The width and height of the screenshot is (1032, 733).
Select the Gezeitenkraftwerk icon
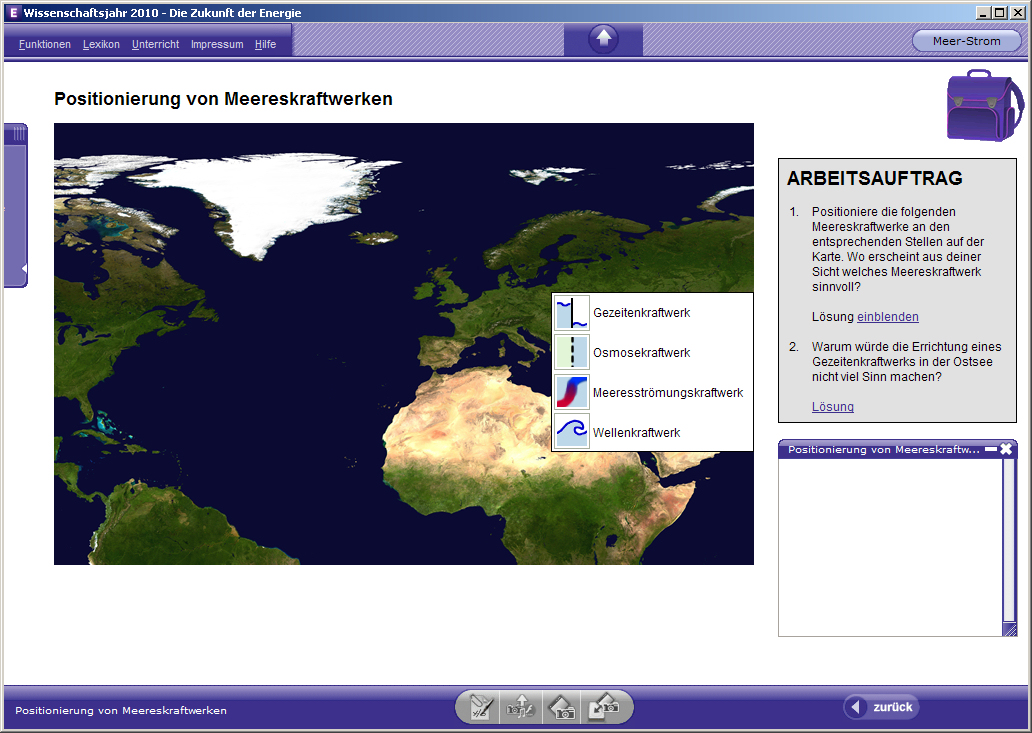click(x=571, y=313)
